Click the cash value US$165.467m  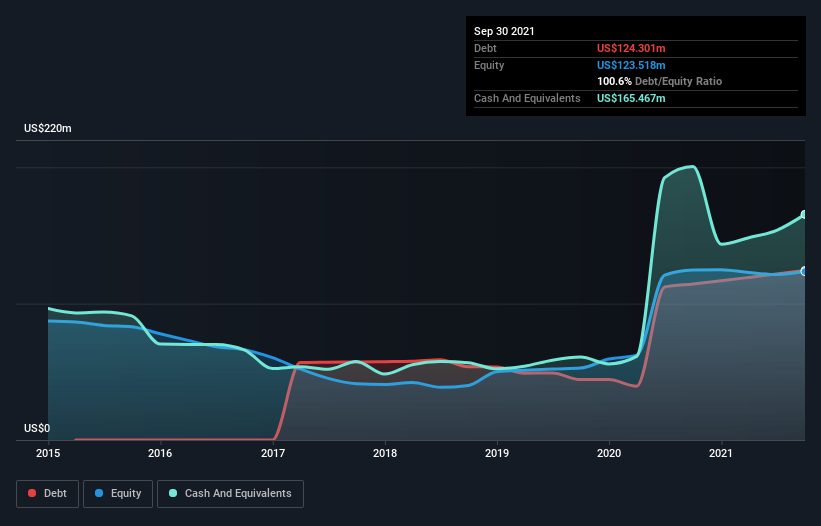point(631,98)
